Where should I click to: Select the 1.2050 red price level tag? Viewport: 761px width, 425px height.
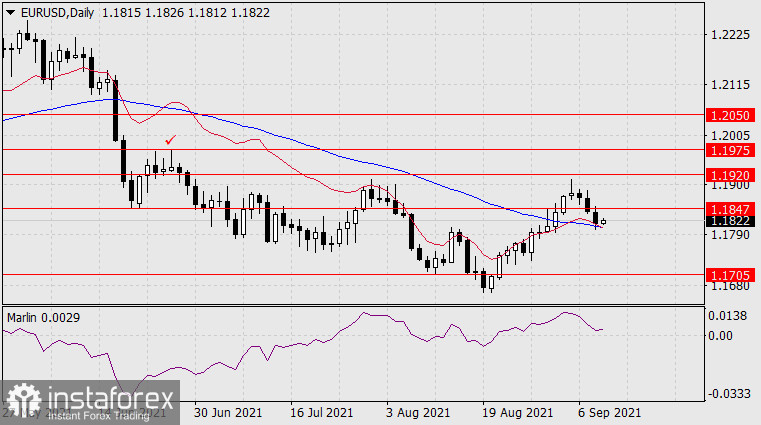[729, 116]
